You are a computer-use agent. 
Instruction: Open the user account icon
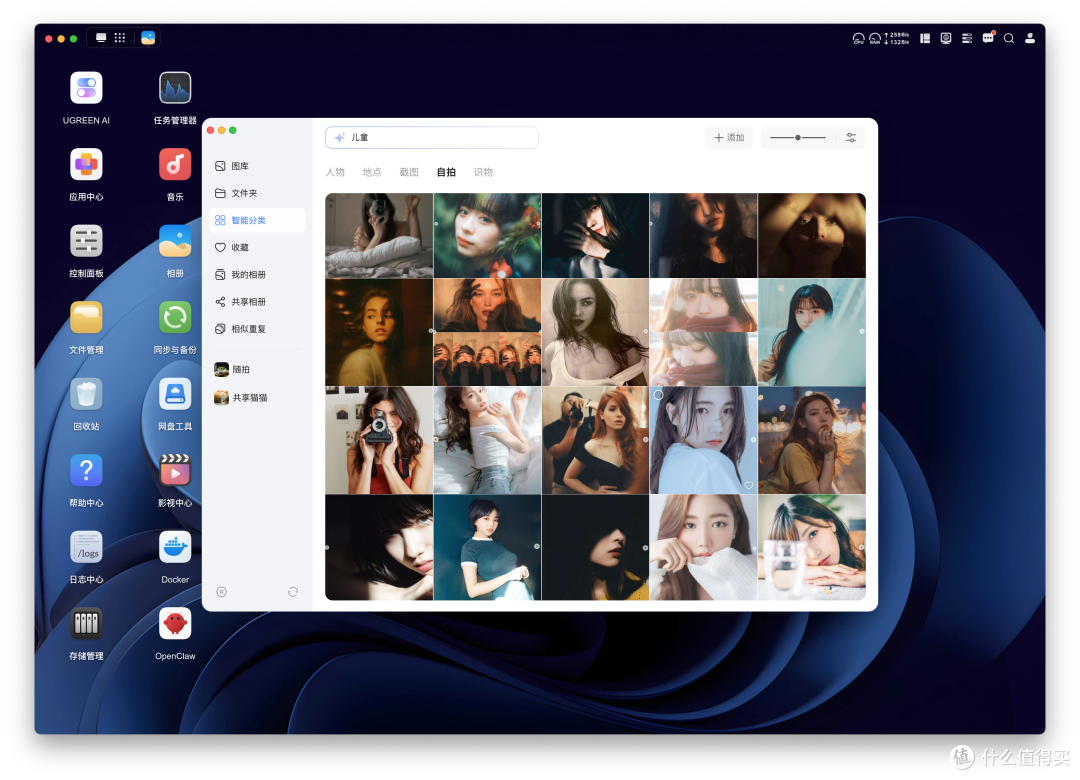1030,39
